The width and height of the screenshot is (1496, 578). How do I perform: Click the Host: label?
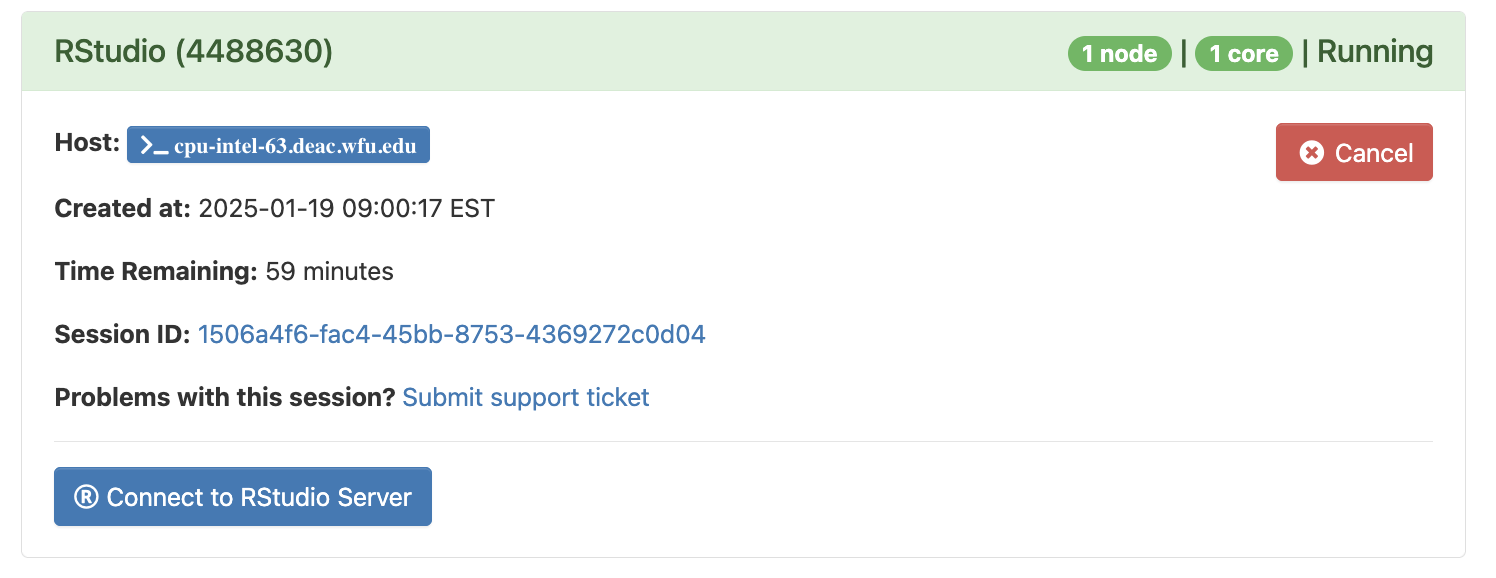87,143
